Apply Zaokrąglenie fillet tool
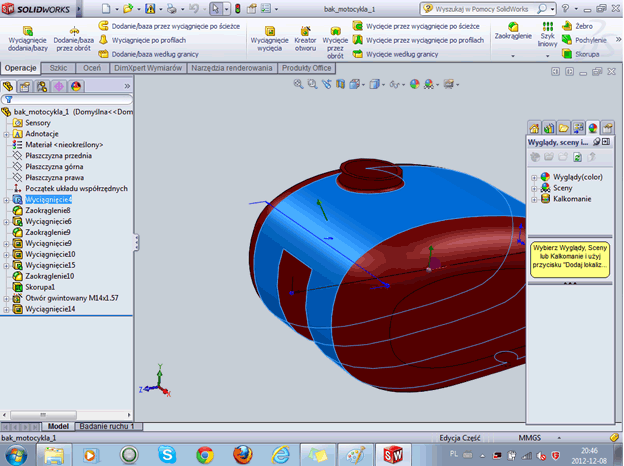The image size is (624, 466). (x=513, y=31)
